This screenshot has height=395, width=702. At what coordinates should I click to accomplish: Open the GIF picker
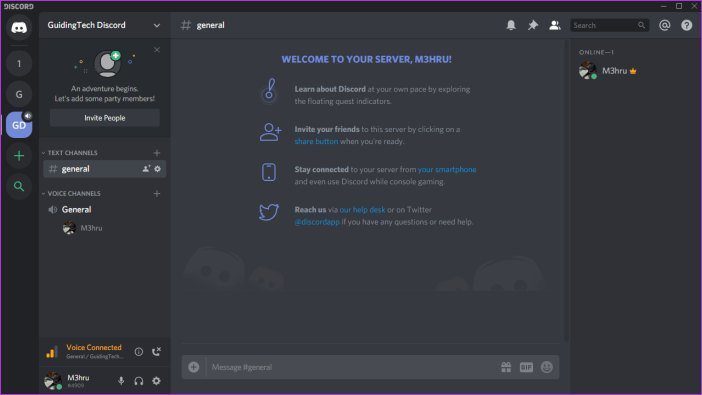[526, 367]
